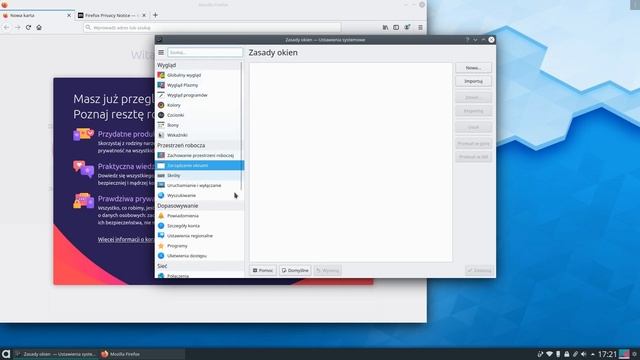Click the 17:21 panel clock
This screenshot has width=640, height=360.
(607, 354)
